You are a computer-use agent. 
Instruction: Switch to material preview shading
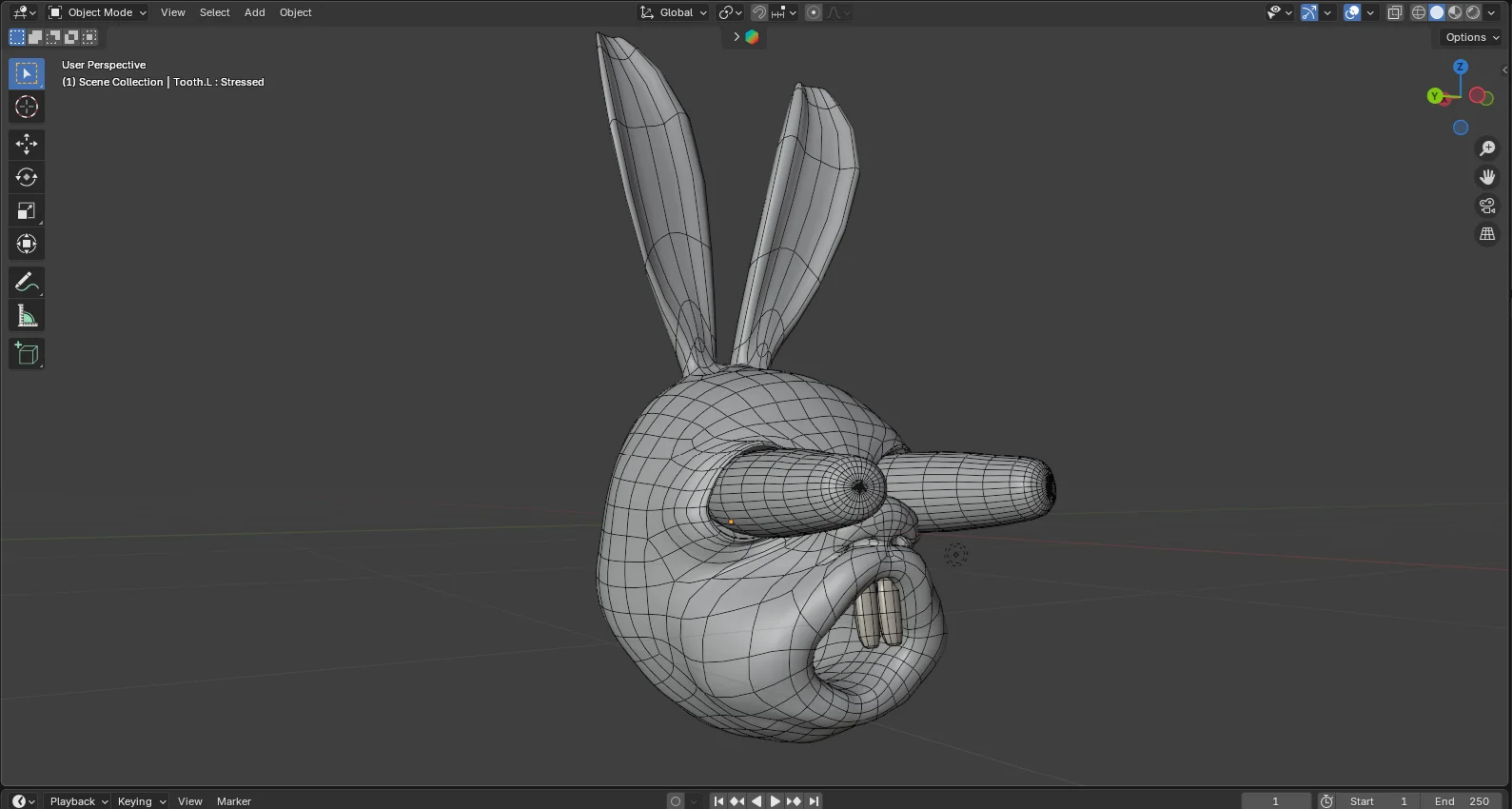pyautogui.click(x=1455, y=12)
